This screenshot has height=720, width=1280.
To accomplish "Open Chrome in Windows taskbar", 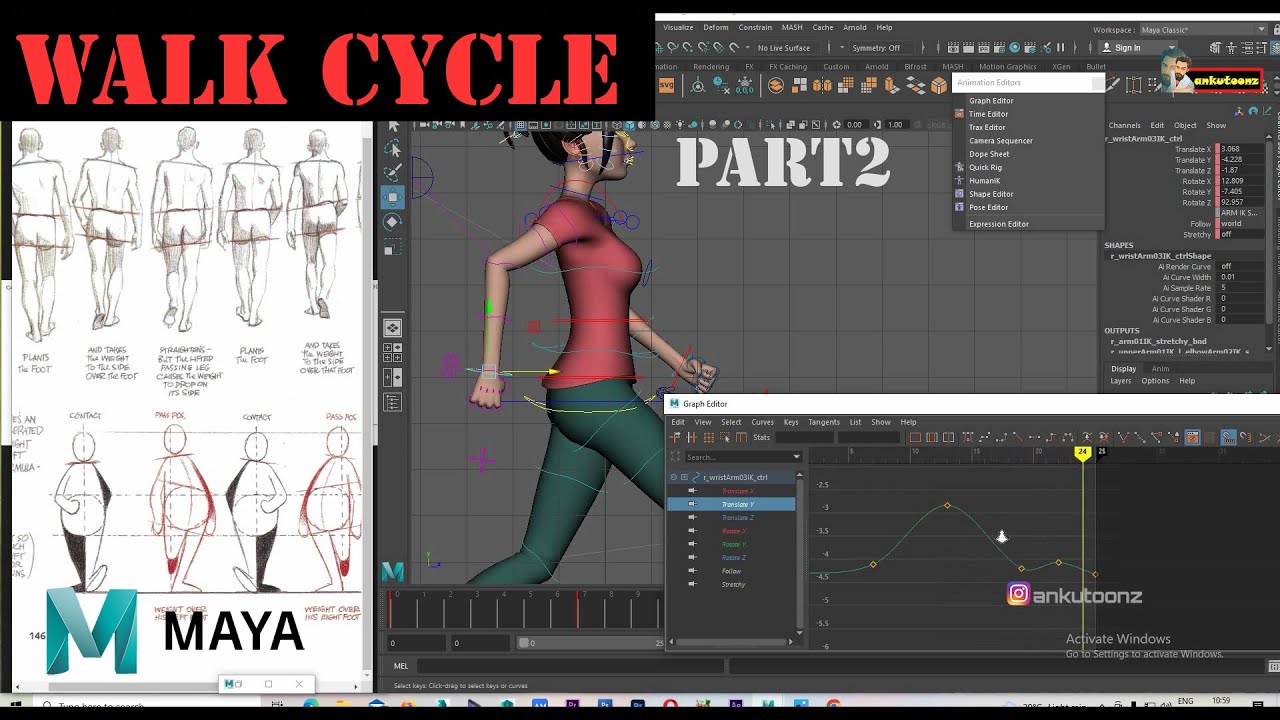I will pos(834,705).
